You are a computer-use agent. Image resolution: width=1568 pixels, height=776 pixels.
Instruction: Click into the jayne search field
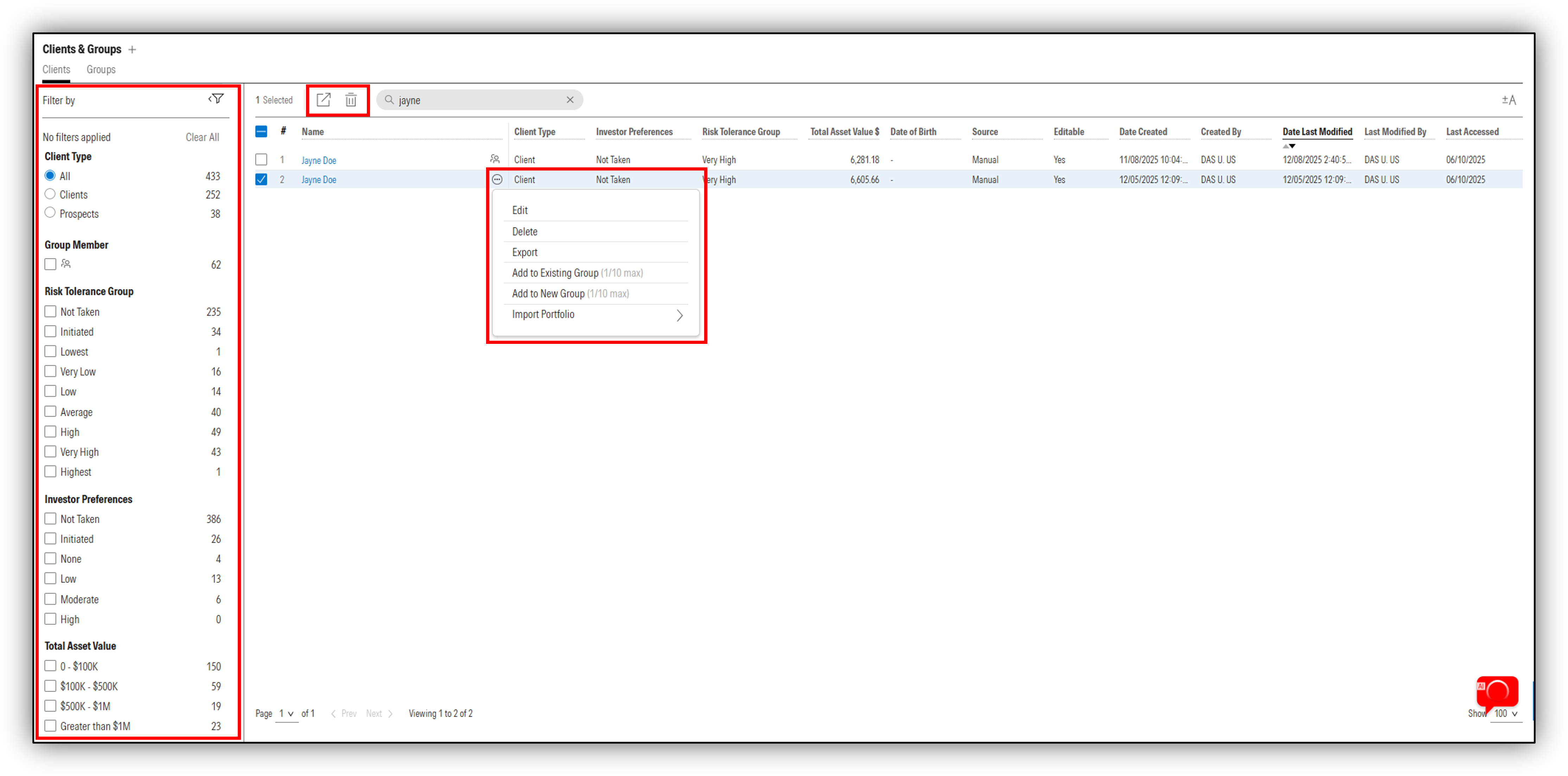tap(480, 100)
